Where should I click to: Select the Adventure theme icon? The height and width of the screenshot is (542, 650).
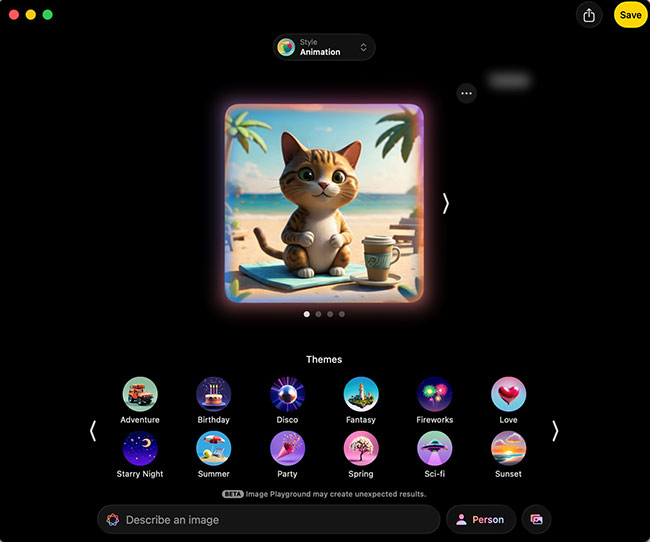pos(140,394)
